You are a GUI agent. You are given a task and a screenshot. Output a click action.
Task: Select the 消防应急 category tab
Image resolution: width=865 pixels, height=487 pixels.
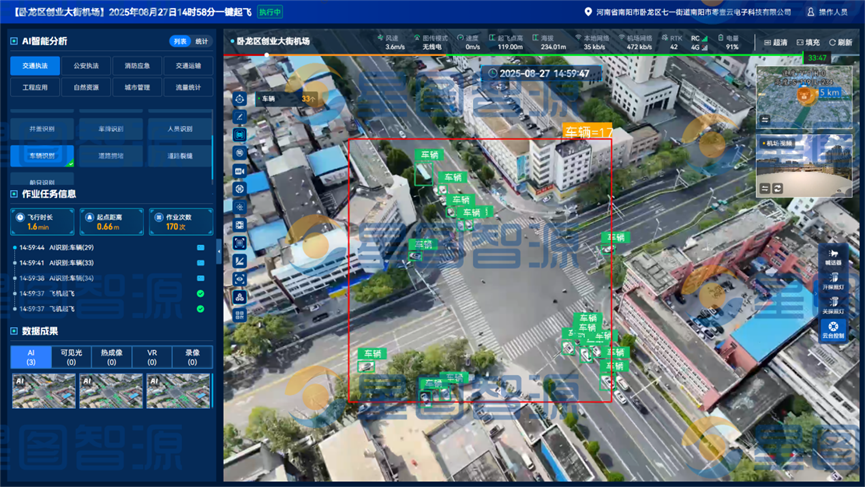tap(137, 66)
